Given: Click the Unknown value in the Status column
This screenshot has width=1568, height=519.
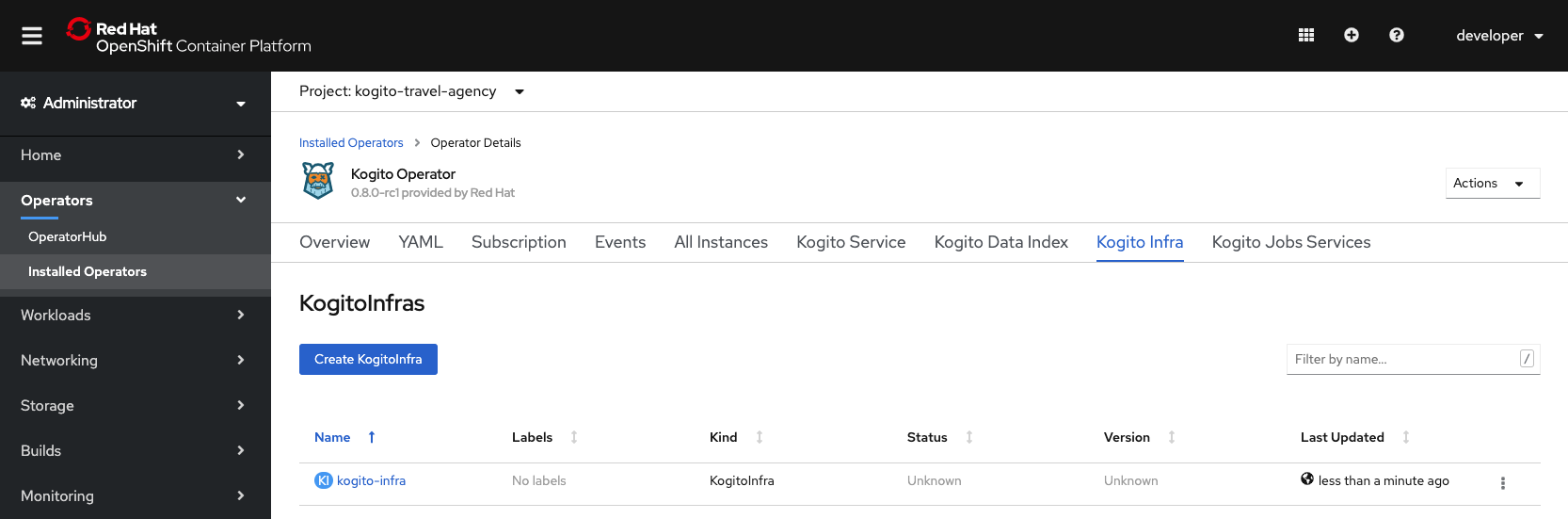Looking at the screenshot, I should pyautogui.click(x=935, y=480).
